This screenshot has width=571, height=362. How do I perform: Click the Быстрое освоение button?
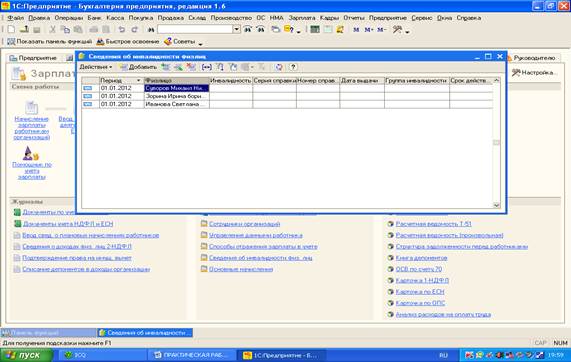click(128, 42)
